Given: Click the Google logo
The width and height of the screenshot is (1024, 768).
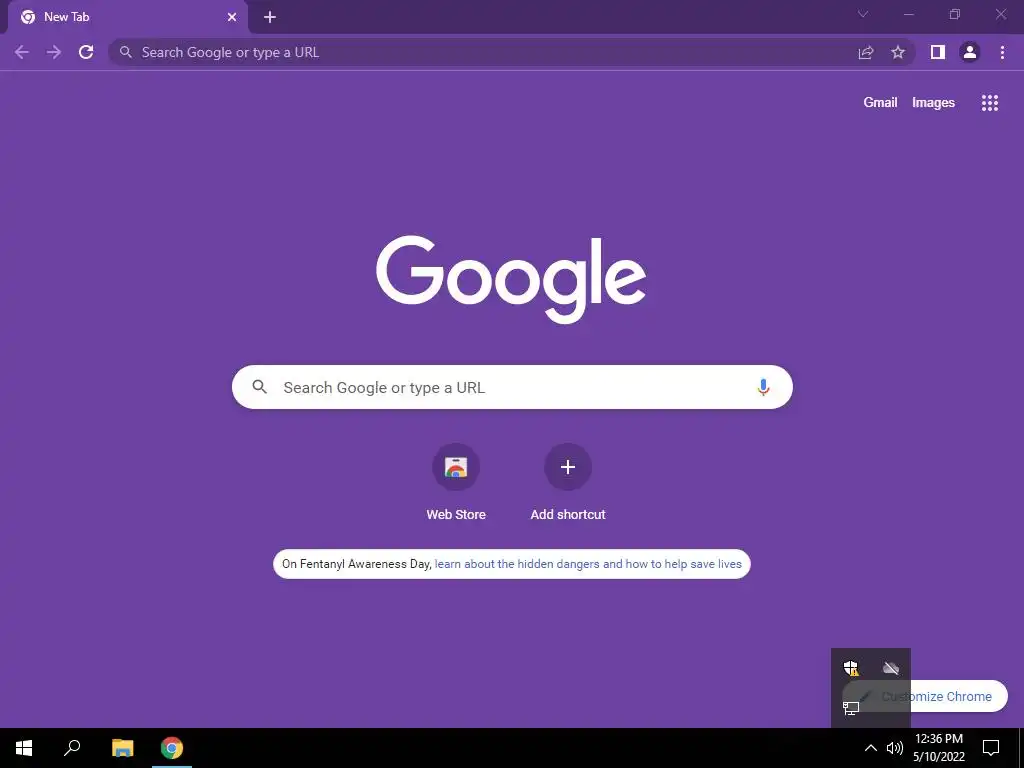Looking at the screenshot, I should (x=511, y=279).
